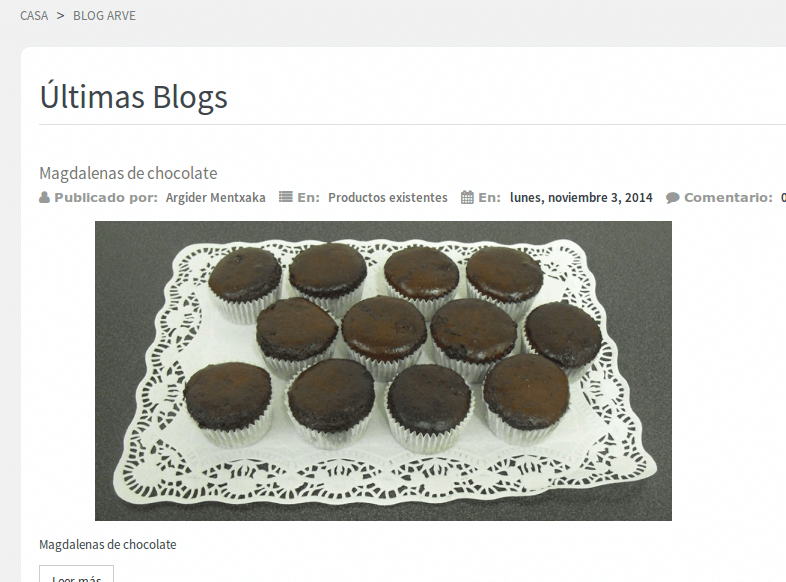This screenshot has height=582, width=786.
Task: Select author Argider Mentxaka link
Action: click(216, 198)
